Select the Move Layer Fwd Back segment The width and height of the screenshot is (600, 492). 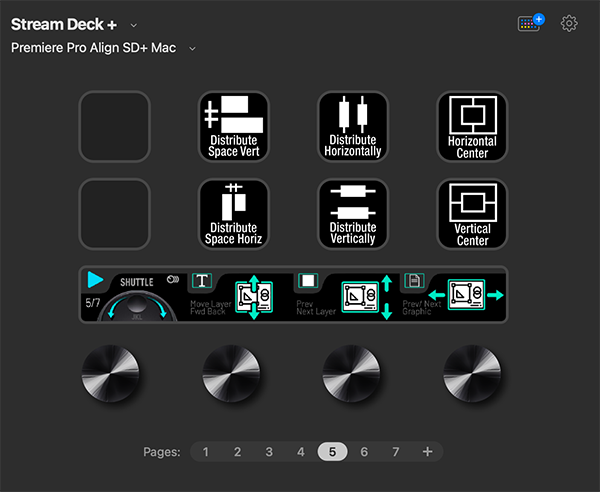(x=240, y=295)
